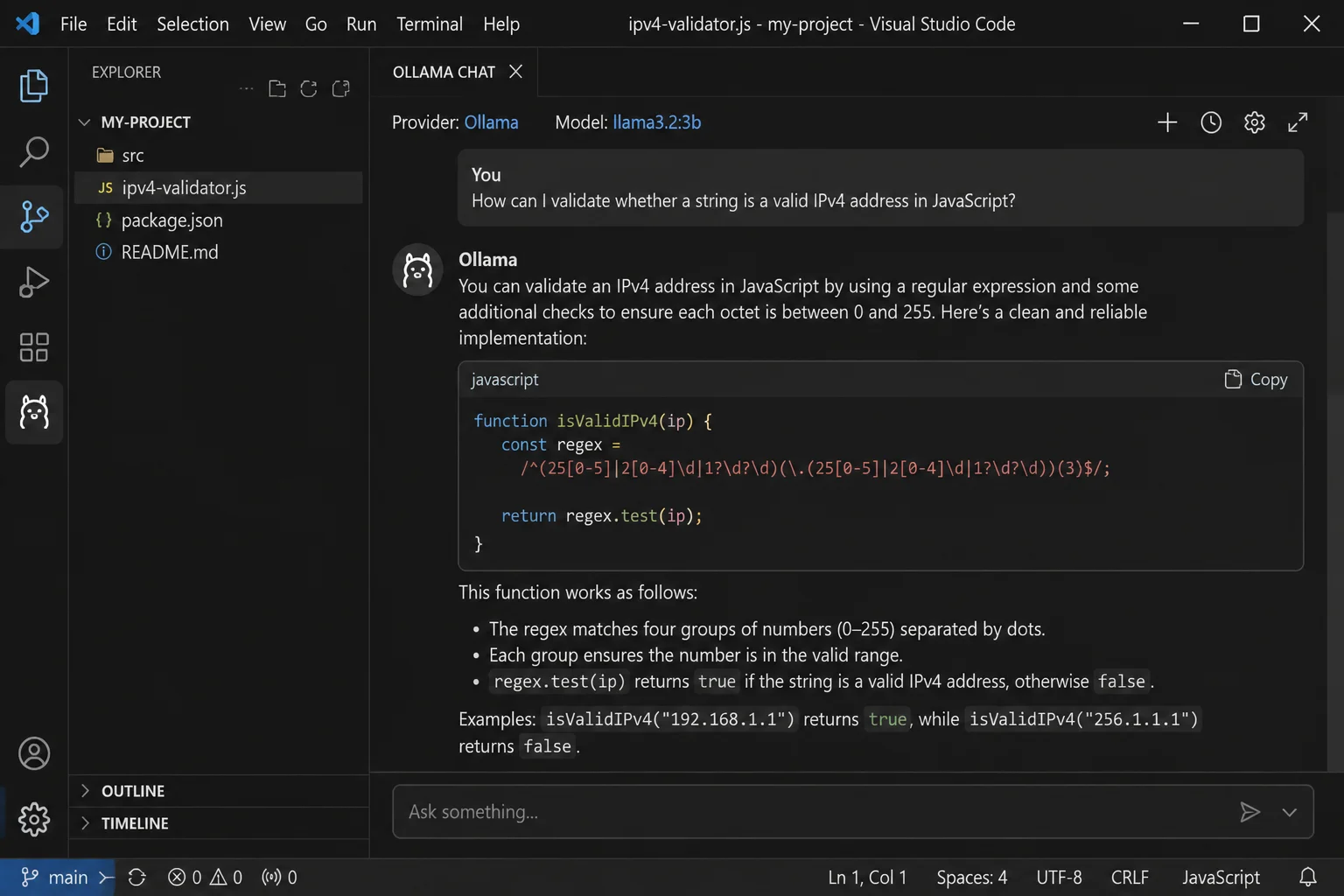Open the Ollama llama icon in activity bar

33,412
